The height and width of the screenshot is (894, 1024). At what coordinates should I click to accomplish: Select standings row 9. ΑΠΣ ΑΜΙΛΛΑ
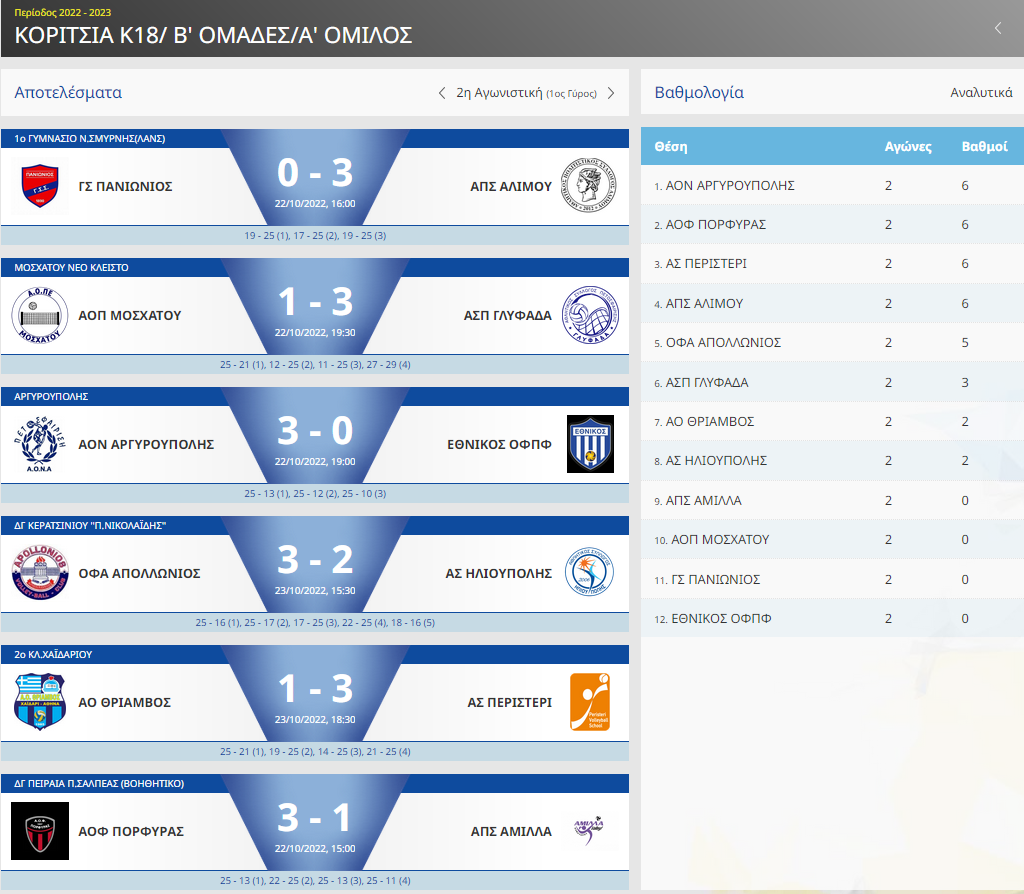833,501
